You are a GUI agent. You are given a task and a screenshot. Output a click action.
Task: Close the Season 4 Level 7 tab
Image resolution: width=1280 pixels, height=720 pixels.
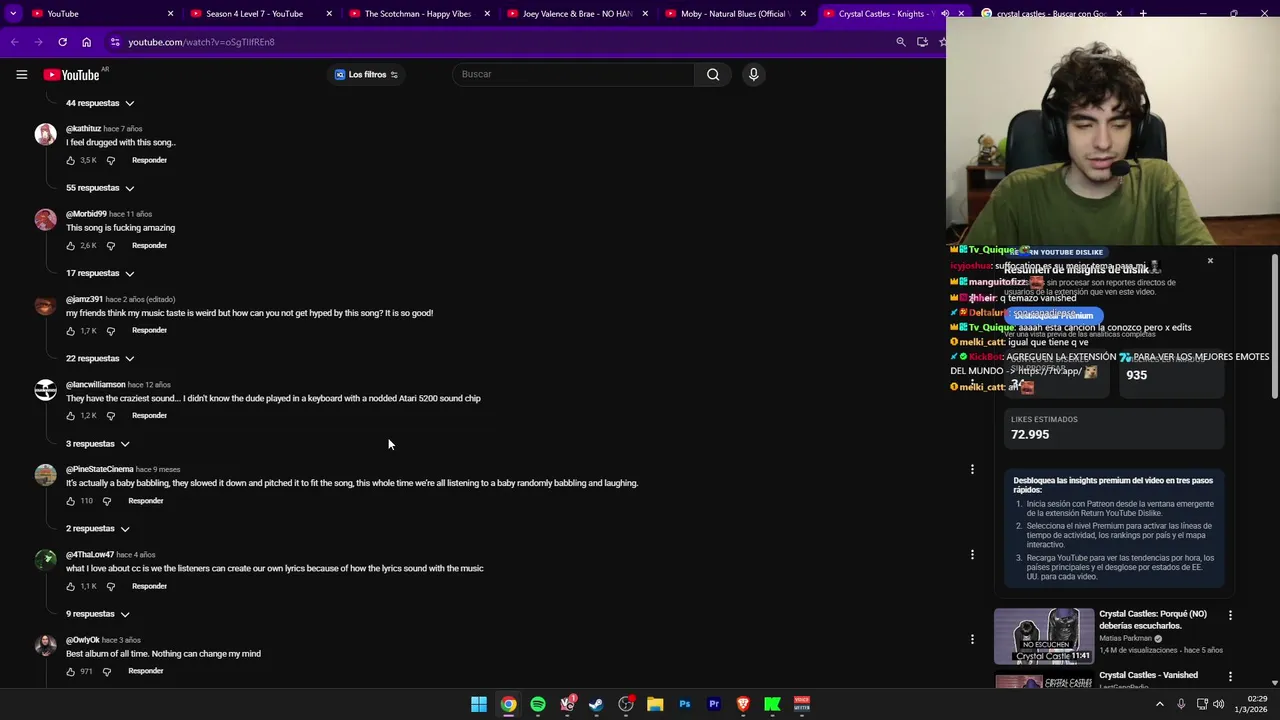coord(329,14)
